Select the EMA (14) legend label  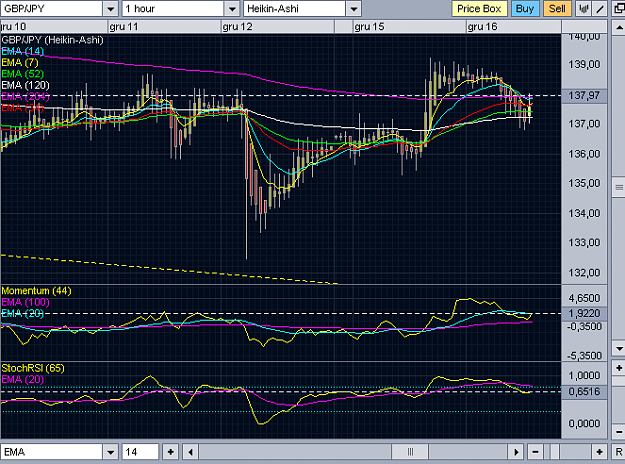(x=22, y=51)
